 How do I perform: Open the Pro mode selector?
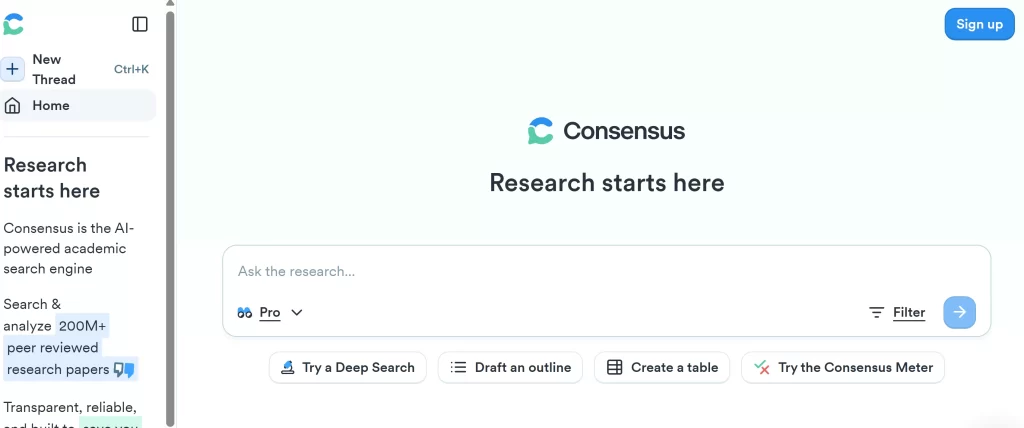270,312
